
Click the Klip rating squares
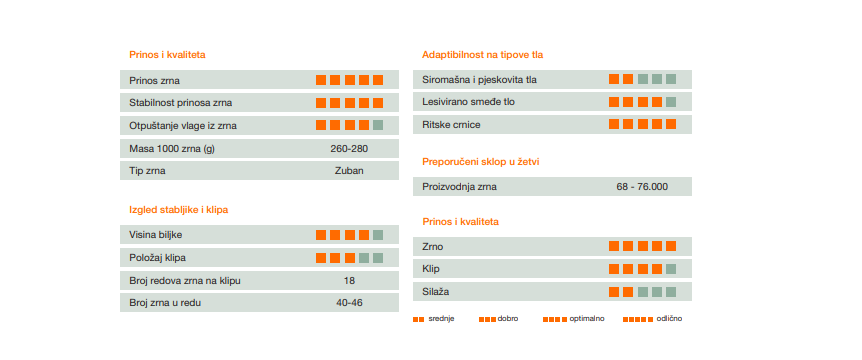[x=642, y=269]
